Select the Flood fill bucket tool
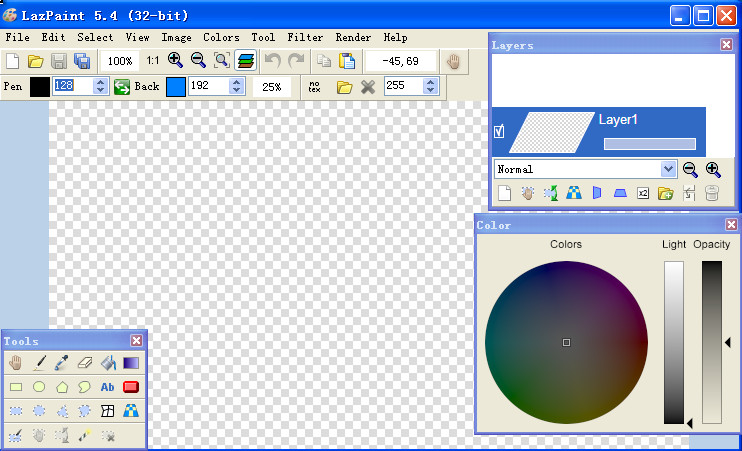Image resolution: width=742 pixels, height=451 pixels. pyautogui.click(x=108, y=363)
